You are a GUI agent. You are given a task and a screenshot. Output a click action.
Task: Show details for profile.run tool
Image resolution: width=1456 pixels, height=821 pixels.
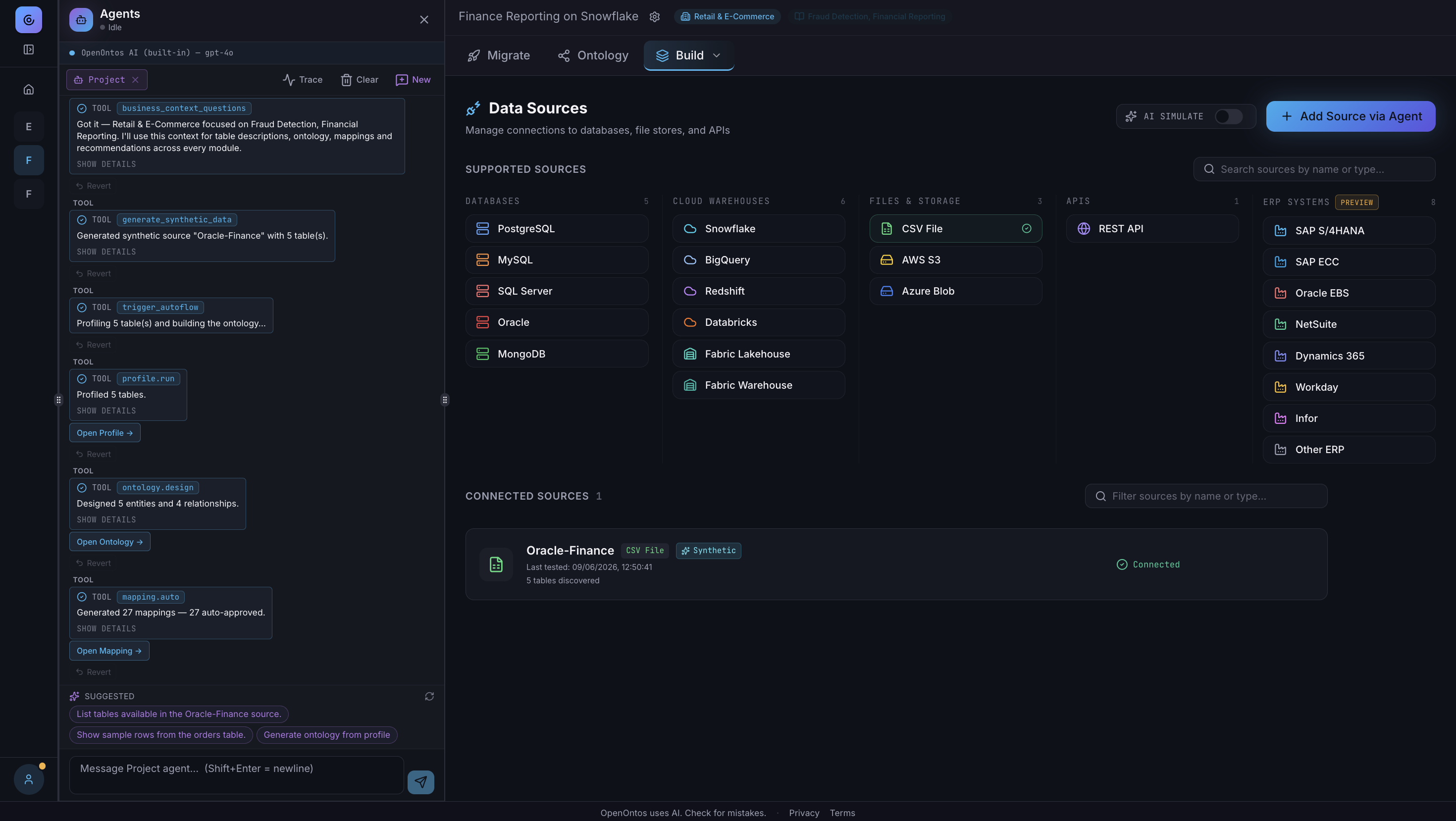coord(106,411)
